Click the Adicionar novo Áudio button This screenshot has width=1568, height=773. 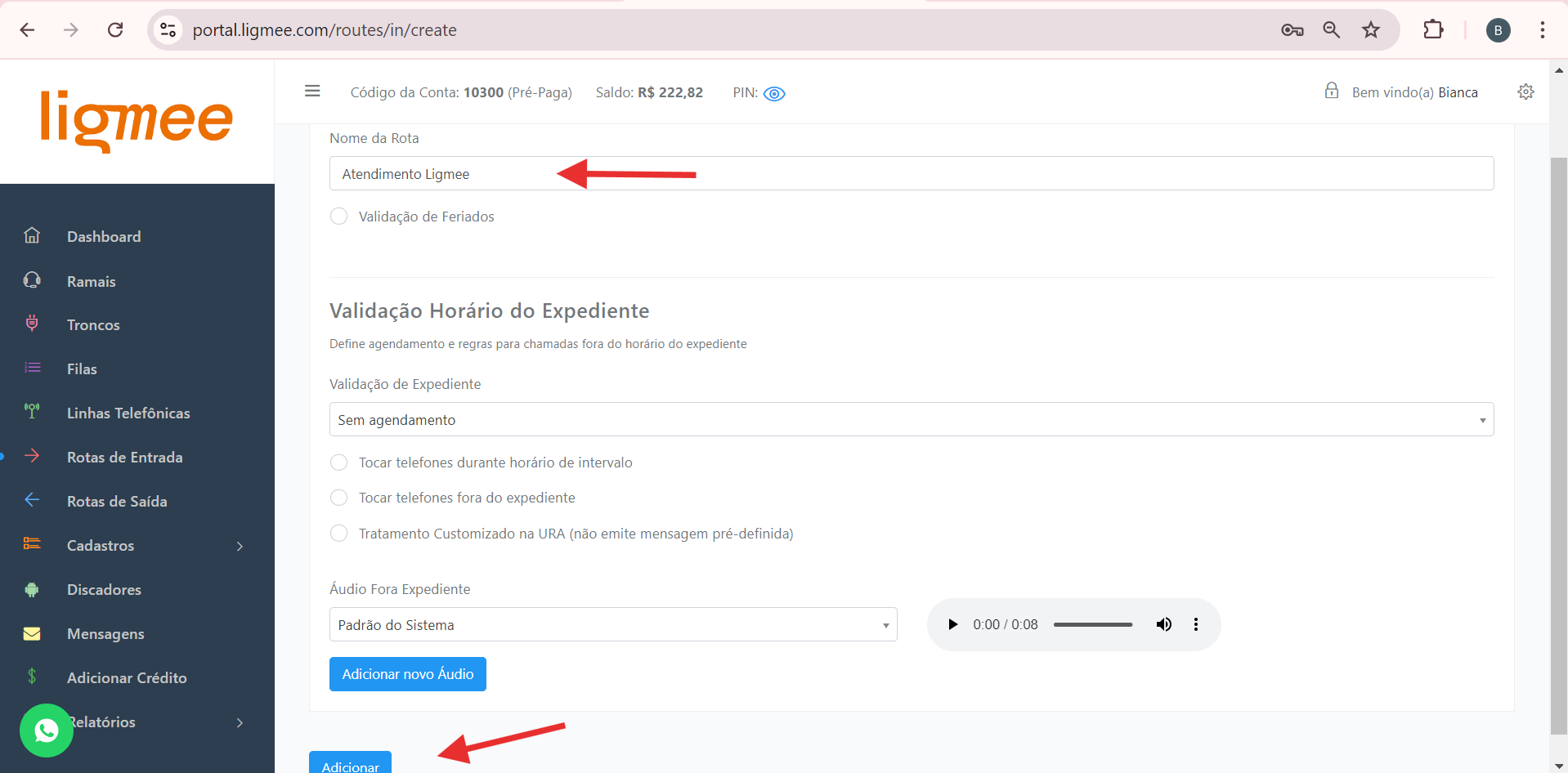pos(407,674)
